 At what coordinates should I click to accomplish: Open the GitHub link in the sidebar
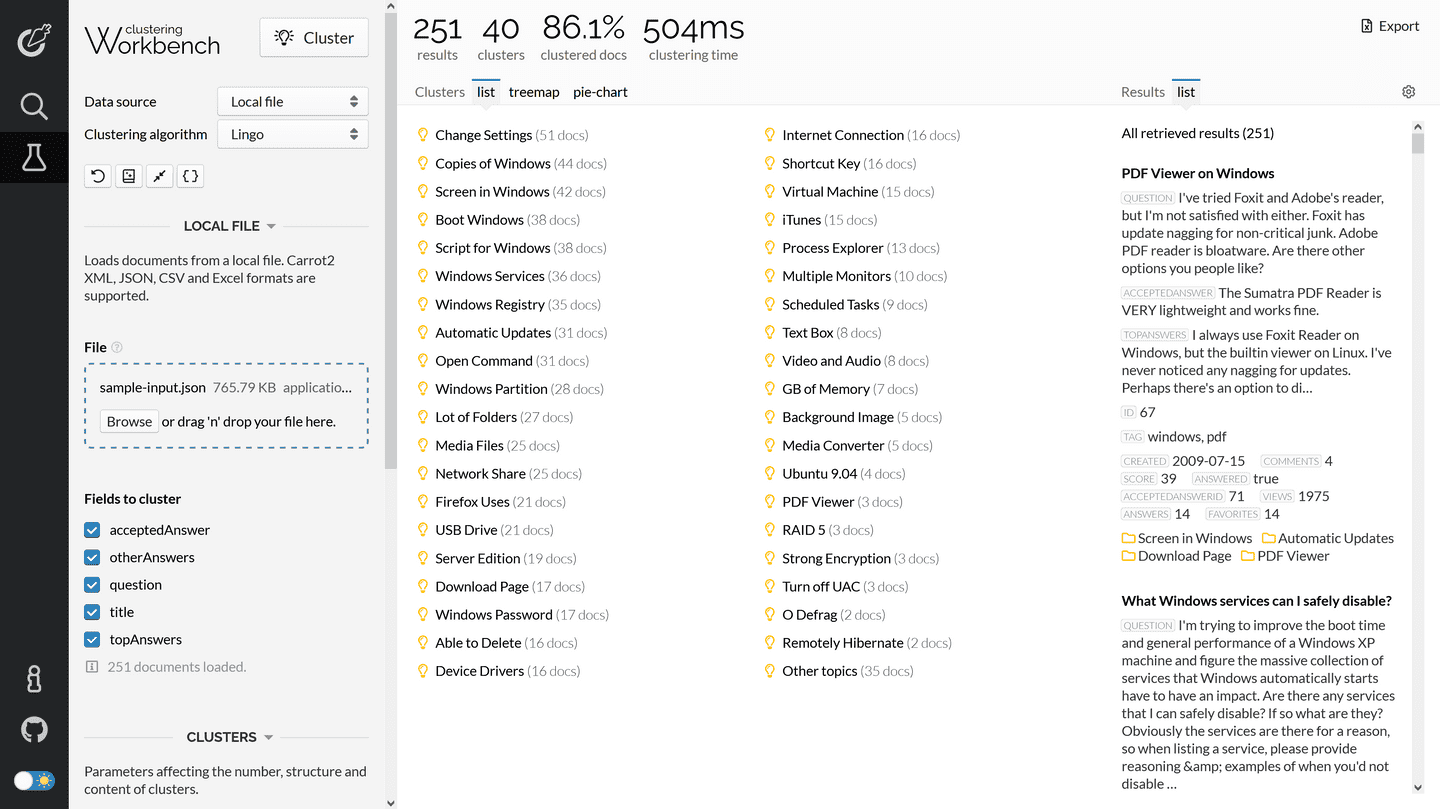34,730
